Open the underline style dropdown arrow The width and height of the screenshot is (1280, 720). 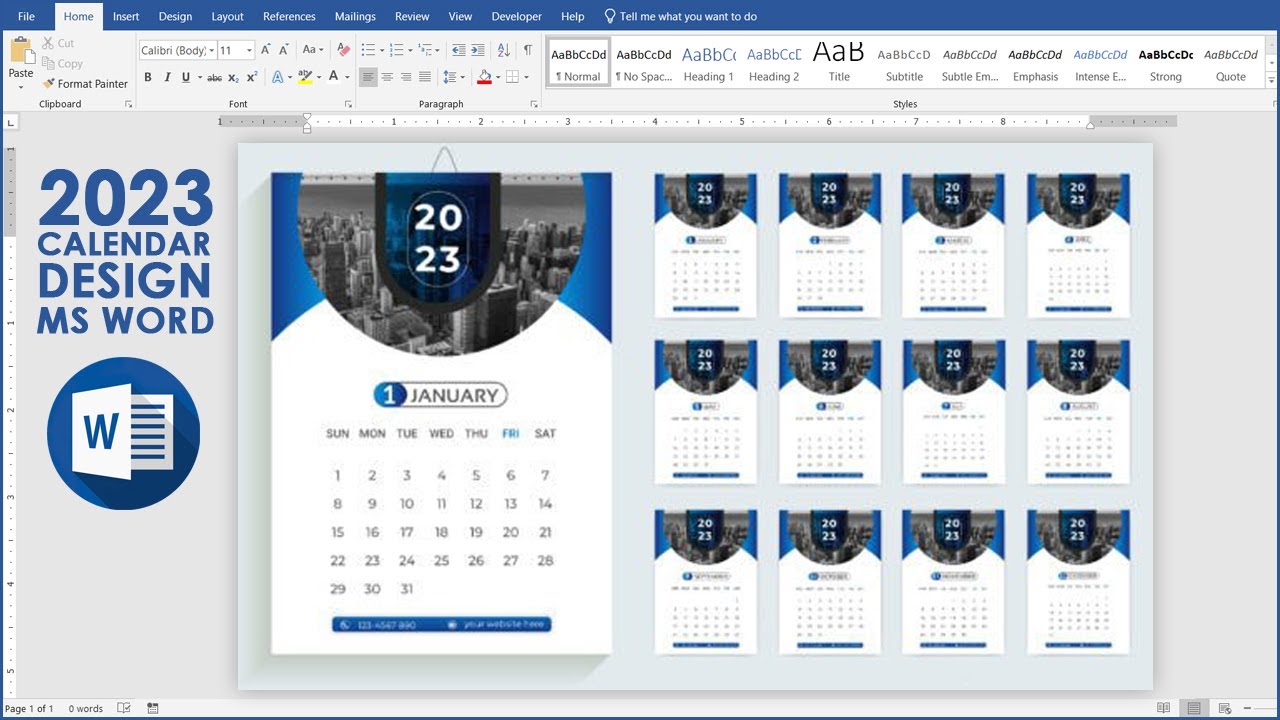[x=199, y=77]
